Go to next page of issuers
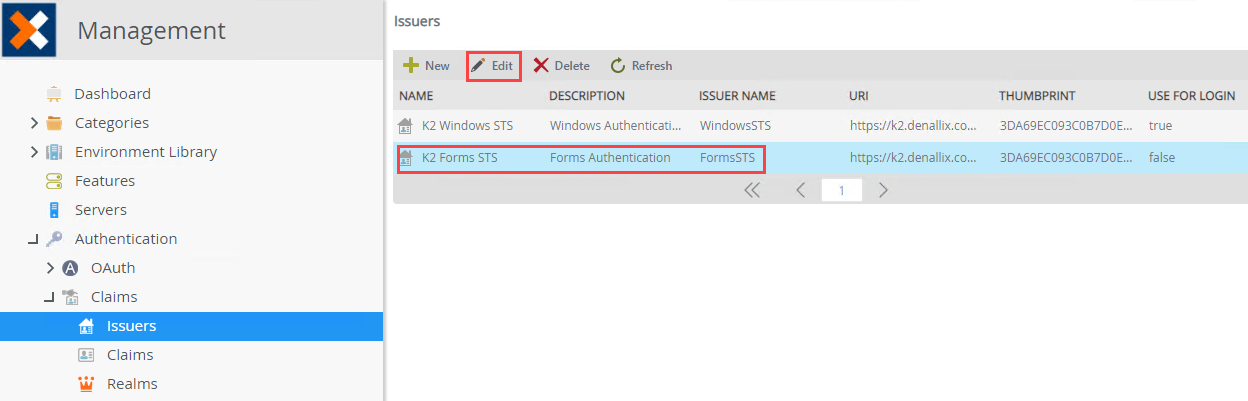The height and width of the screenshot is (401, 1248). (x=883, y=190)
